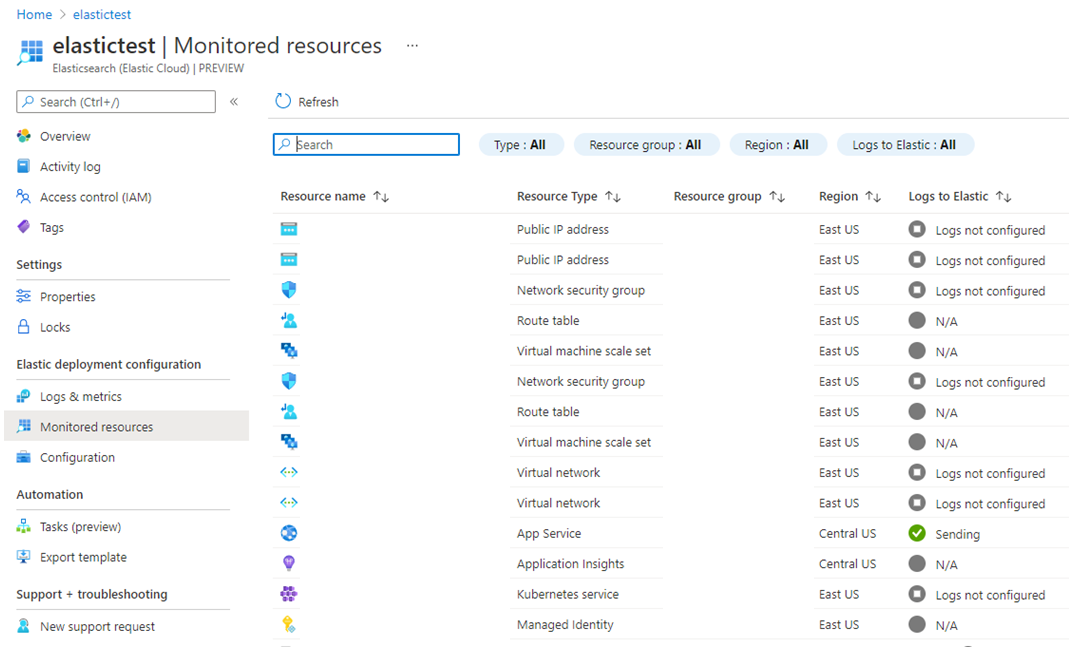
Task: Collapse the sidebar with double chevron
Action: point(234,102)
